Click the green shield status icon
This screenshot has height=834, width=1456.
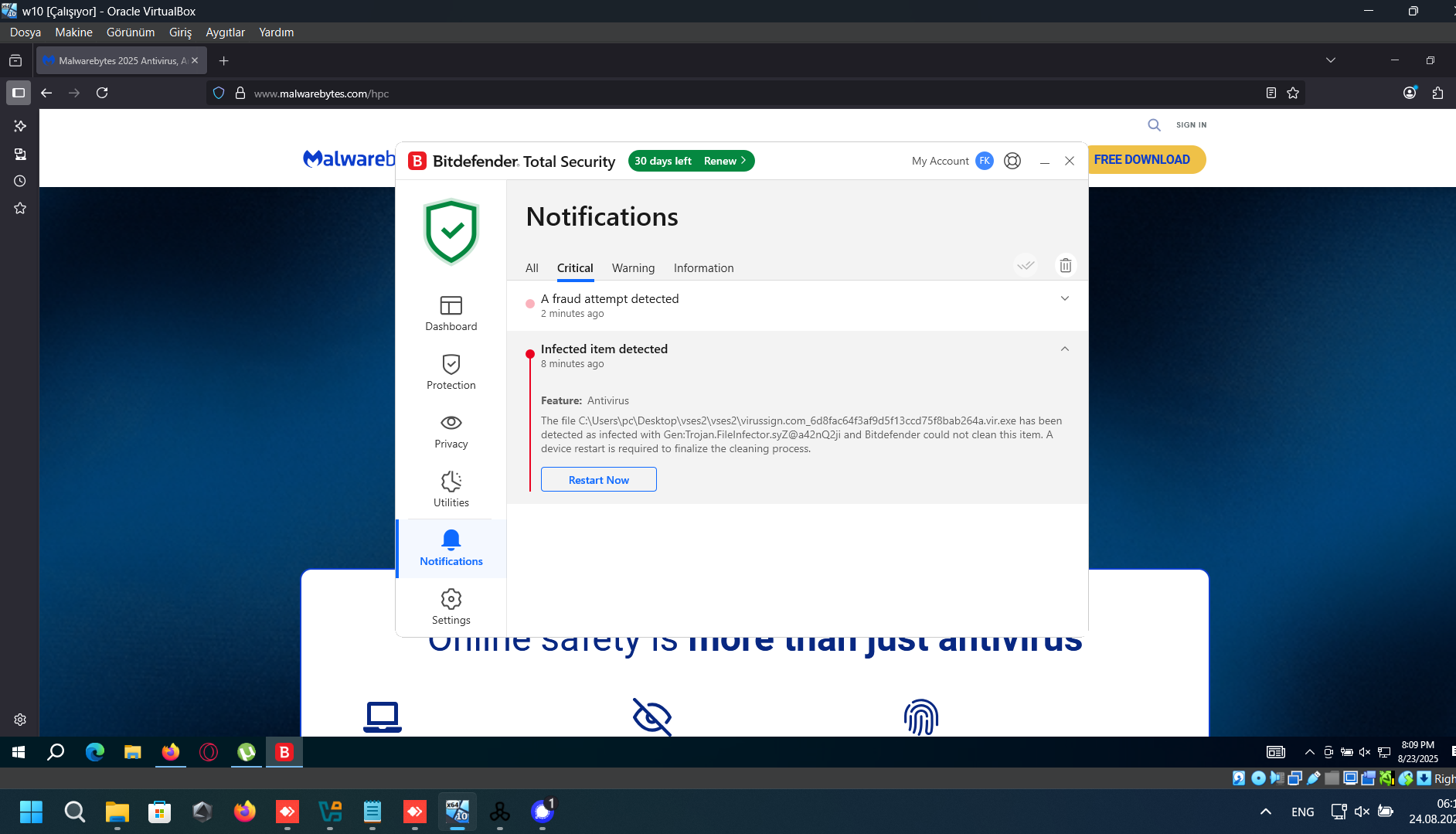(451, 232)
